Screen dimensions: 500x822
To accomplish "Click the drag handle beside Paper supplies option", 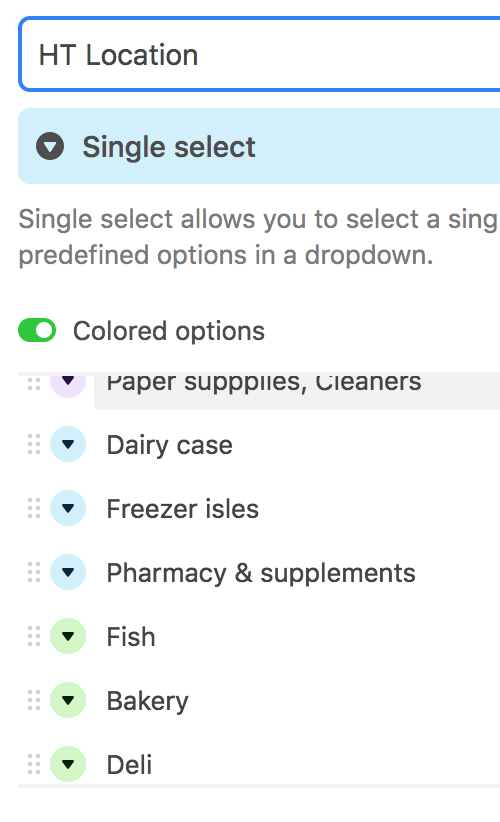I will pos(34,383).
